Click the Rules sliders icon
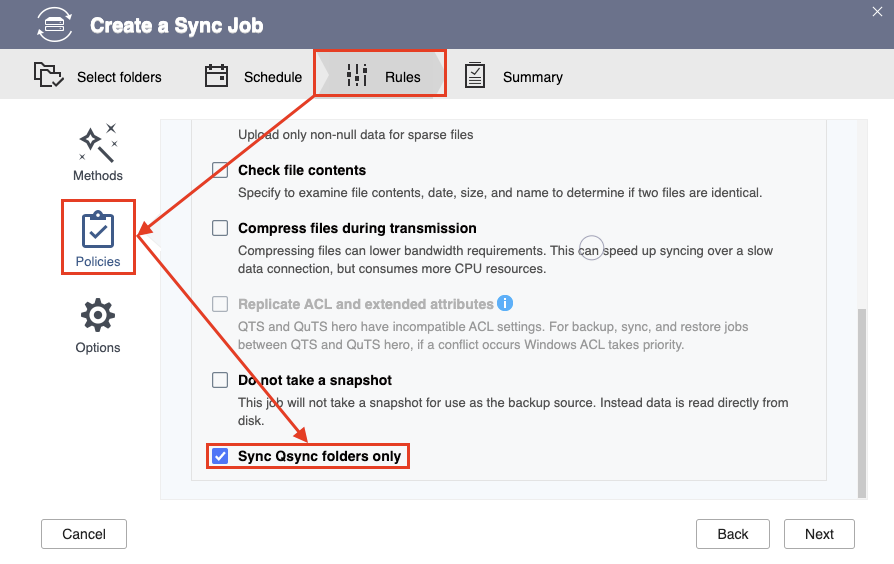The image size is (894, 564). (x=357, y=75)
